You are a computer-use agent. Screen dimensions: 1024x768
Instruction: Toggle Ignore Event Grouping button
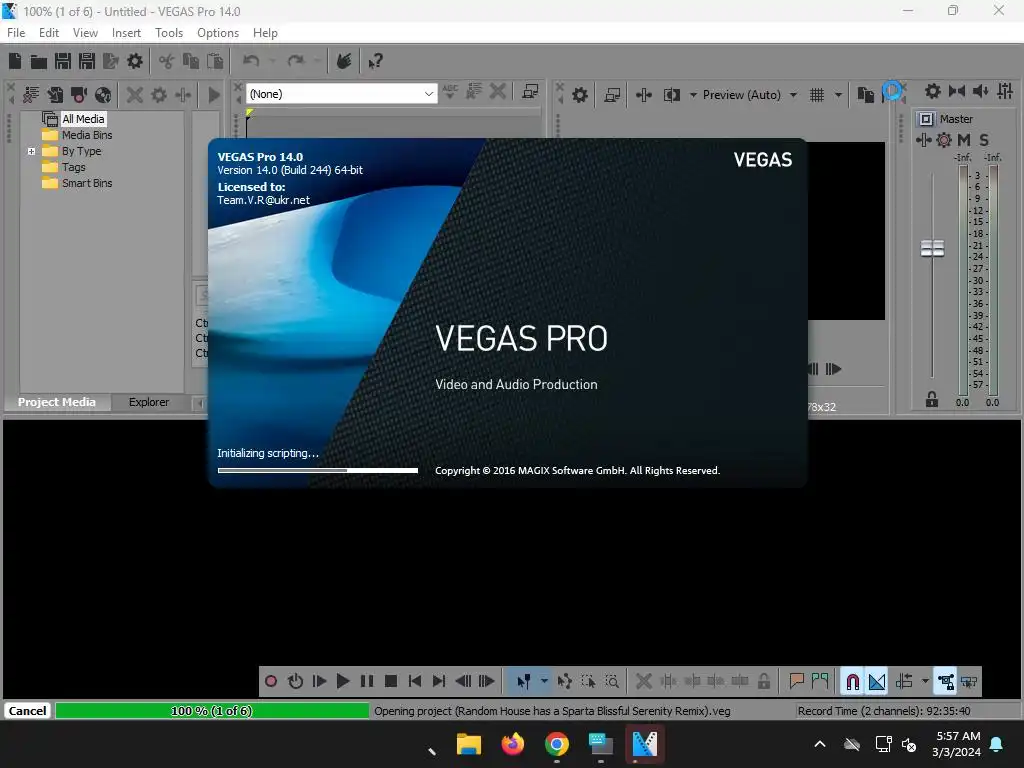point(969,681)
